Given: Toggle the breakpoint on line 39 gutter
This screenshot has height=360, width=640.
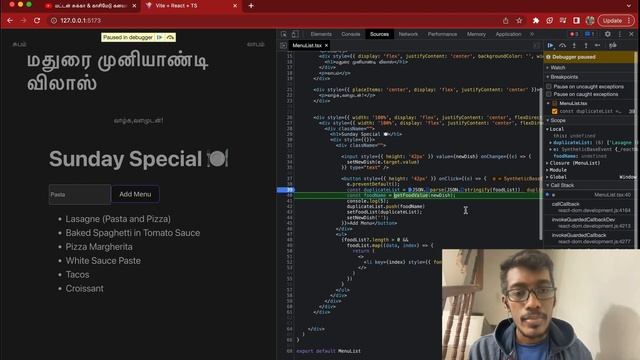Looking at the screenshot, I should pos(286,190).
